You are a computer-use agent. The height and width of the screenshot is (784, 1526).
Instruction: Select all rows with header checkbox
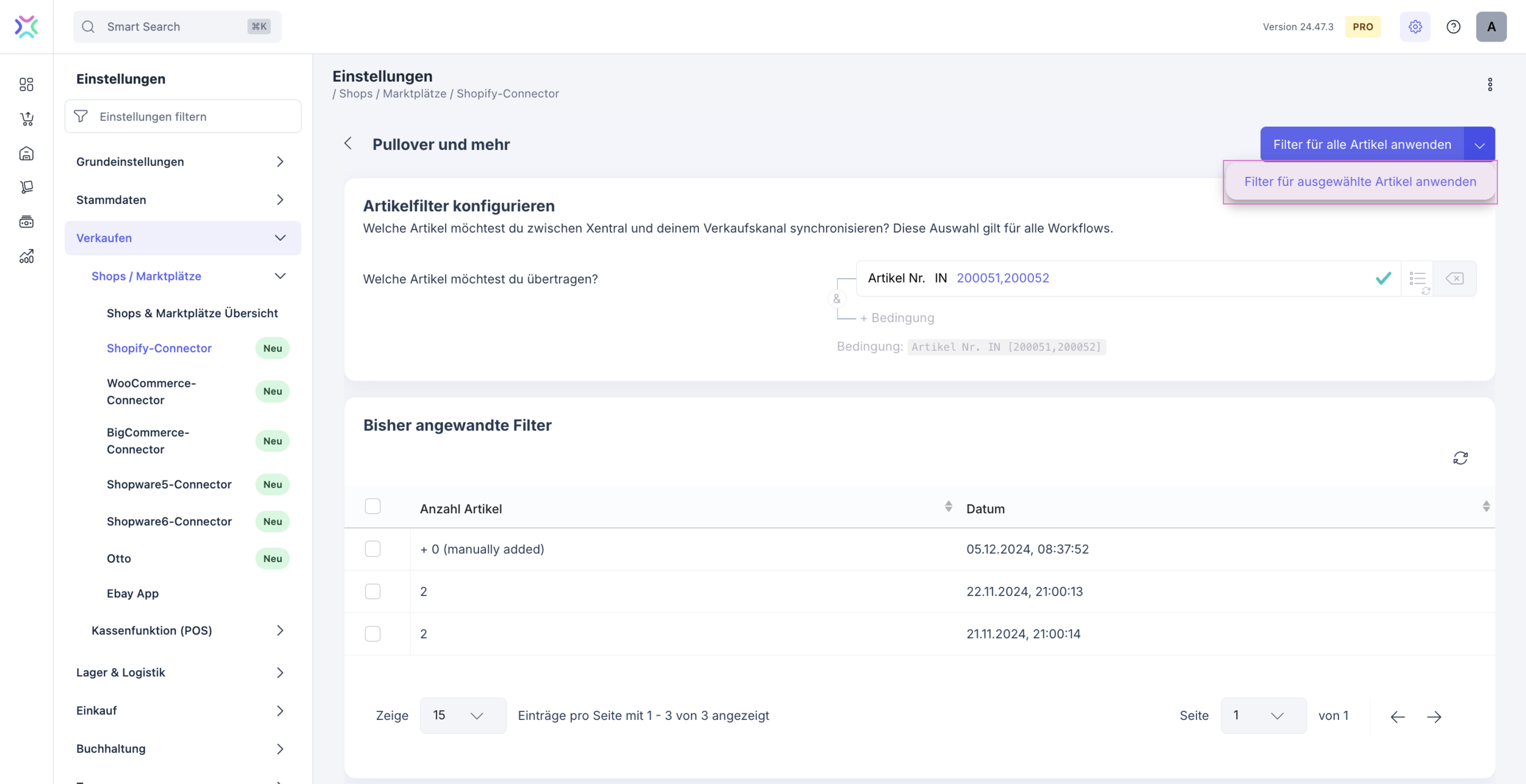[x=372, y=506]
